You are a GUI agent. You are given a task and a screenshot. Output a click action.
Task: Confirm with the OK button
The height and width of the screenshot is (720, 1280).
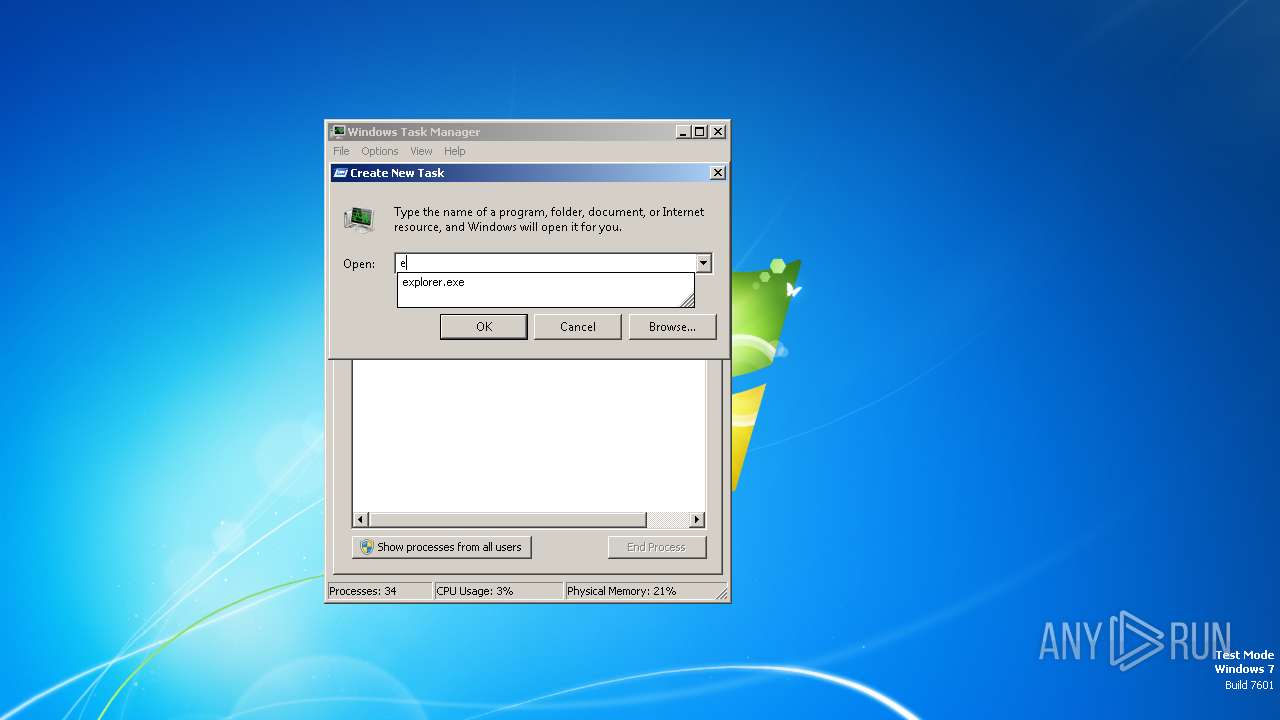pyautogui.click(x=484, y=327)
